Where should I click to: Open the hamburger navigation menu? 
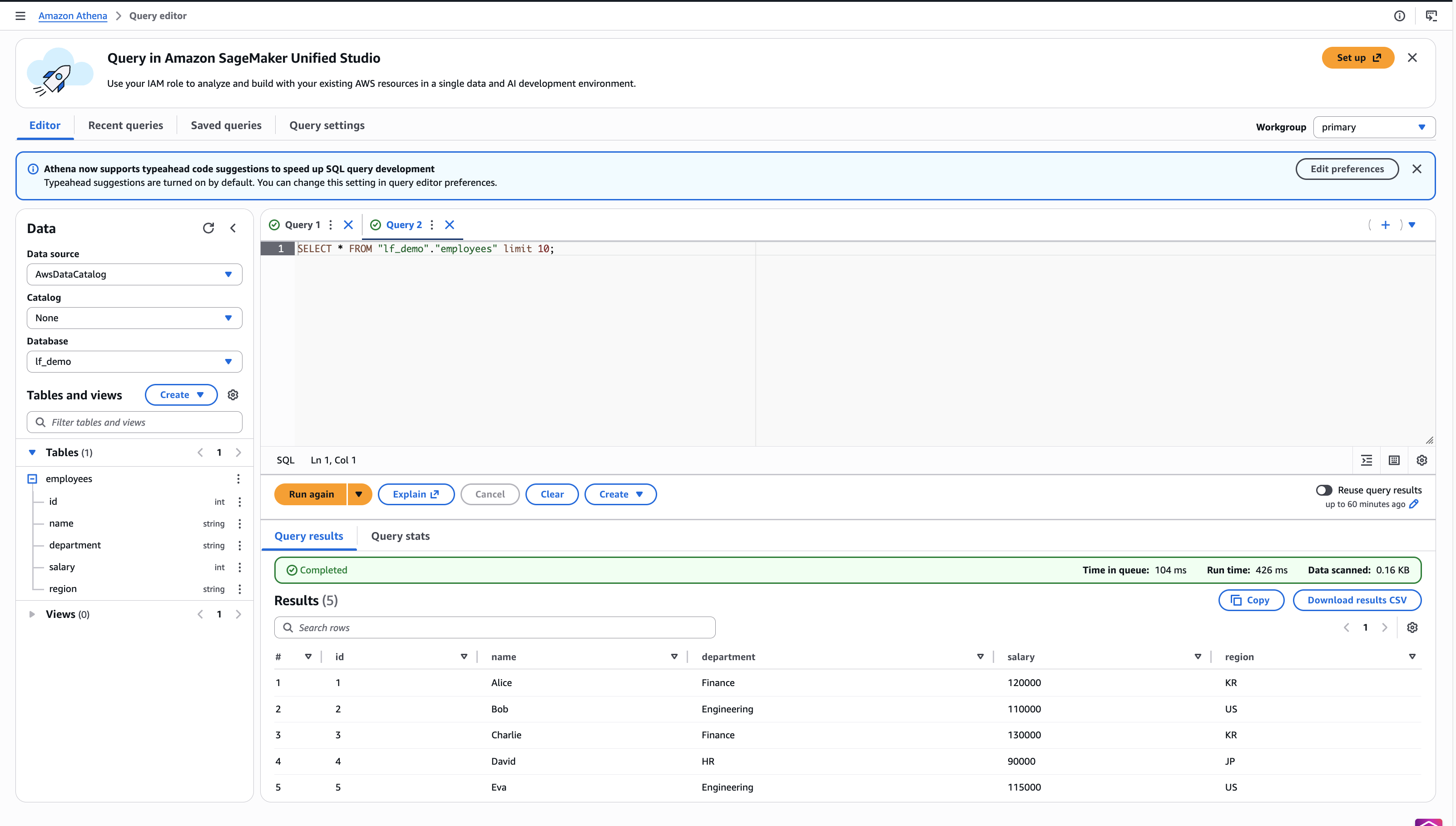pos(20,16)
